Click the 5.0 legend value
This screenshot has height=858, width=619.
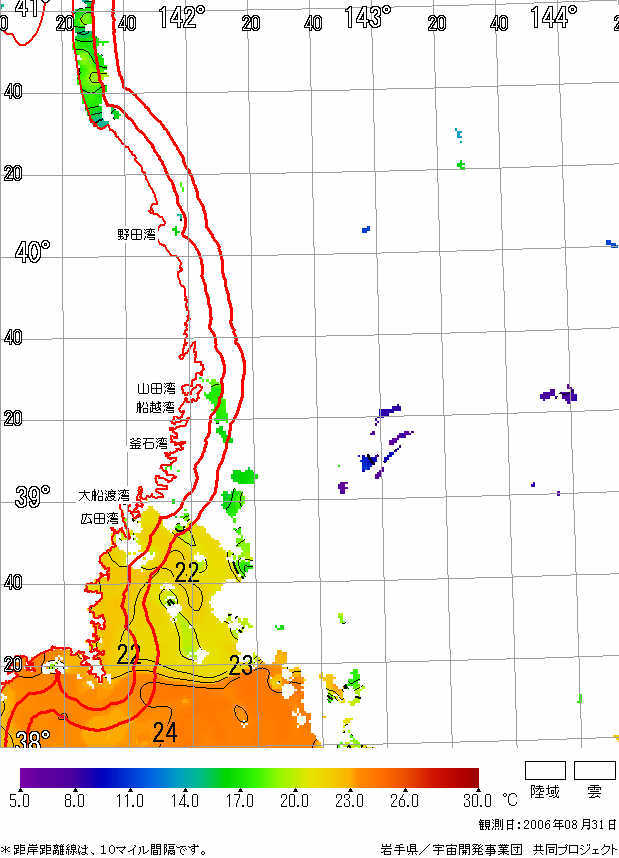[20, 802]
